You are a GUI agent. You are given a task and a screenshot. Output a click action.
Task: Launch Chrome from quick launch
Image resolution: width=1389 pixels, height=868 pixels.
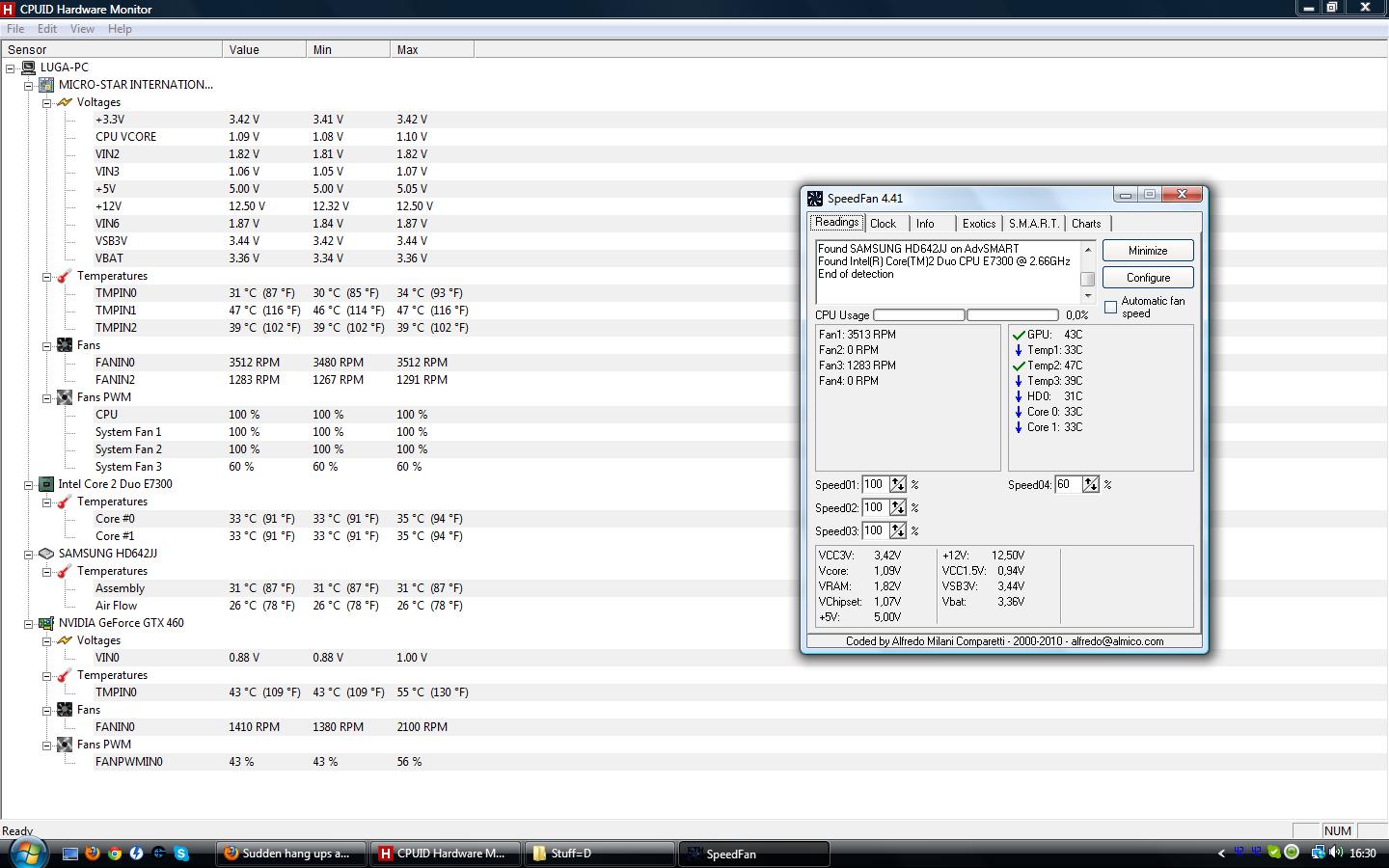[x=115, y=854]
